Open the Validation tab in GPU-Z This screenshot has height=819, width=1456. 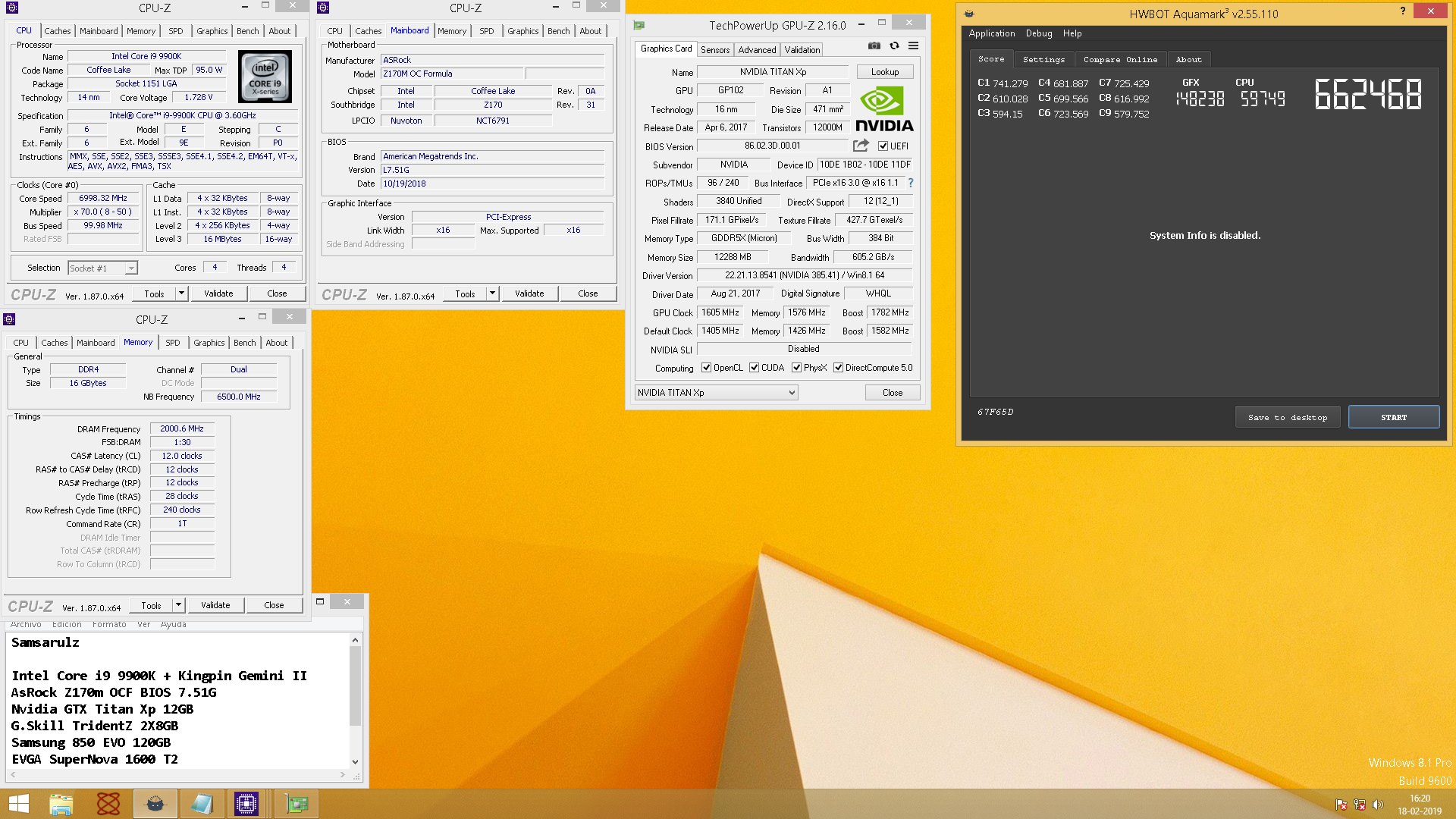(802, 49)
